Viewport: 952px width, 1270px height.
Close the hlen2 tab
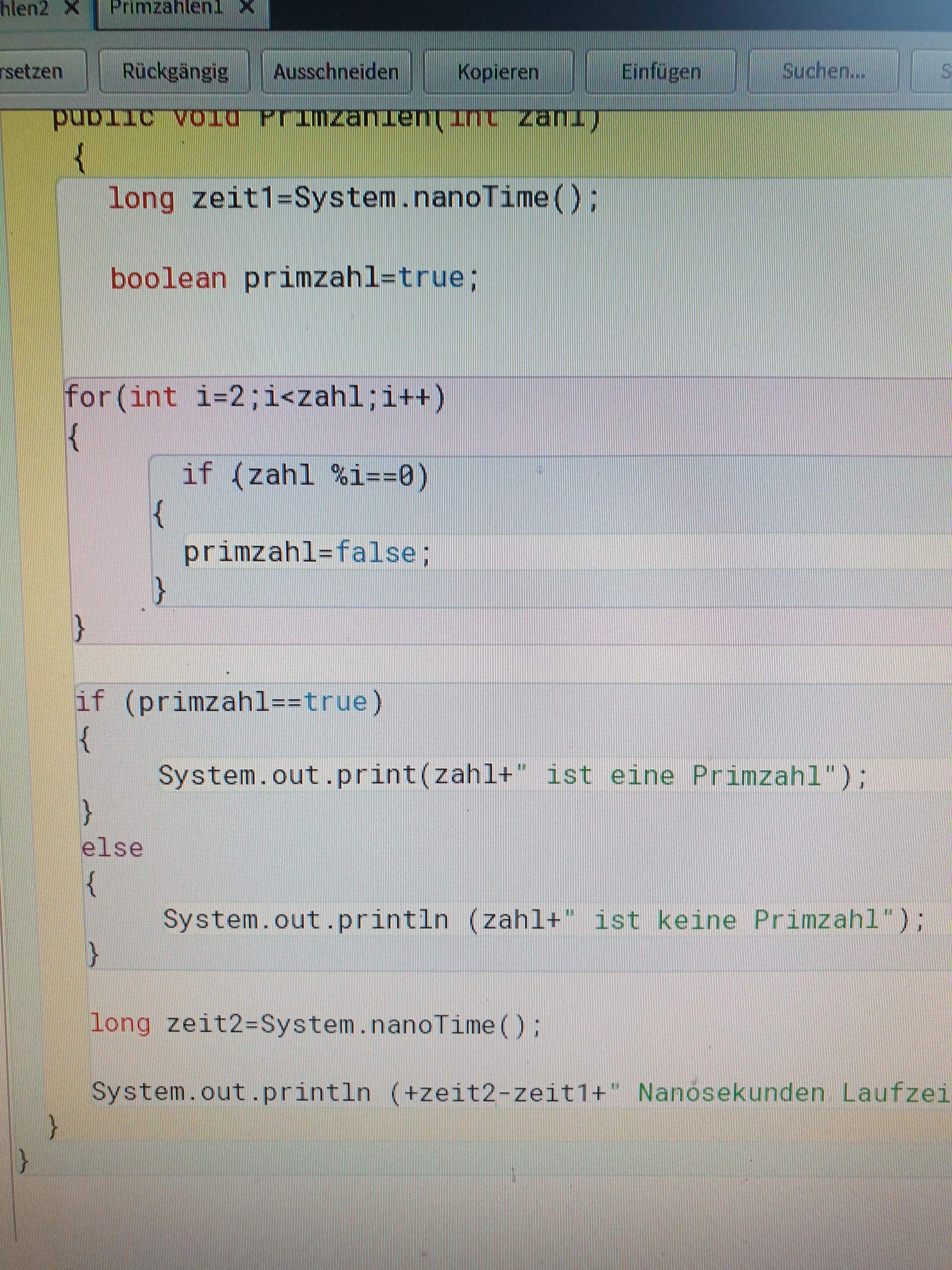click(73, 8)
